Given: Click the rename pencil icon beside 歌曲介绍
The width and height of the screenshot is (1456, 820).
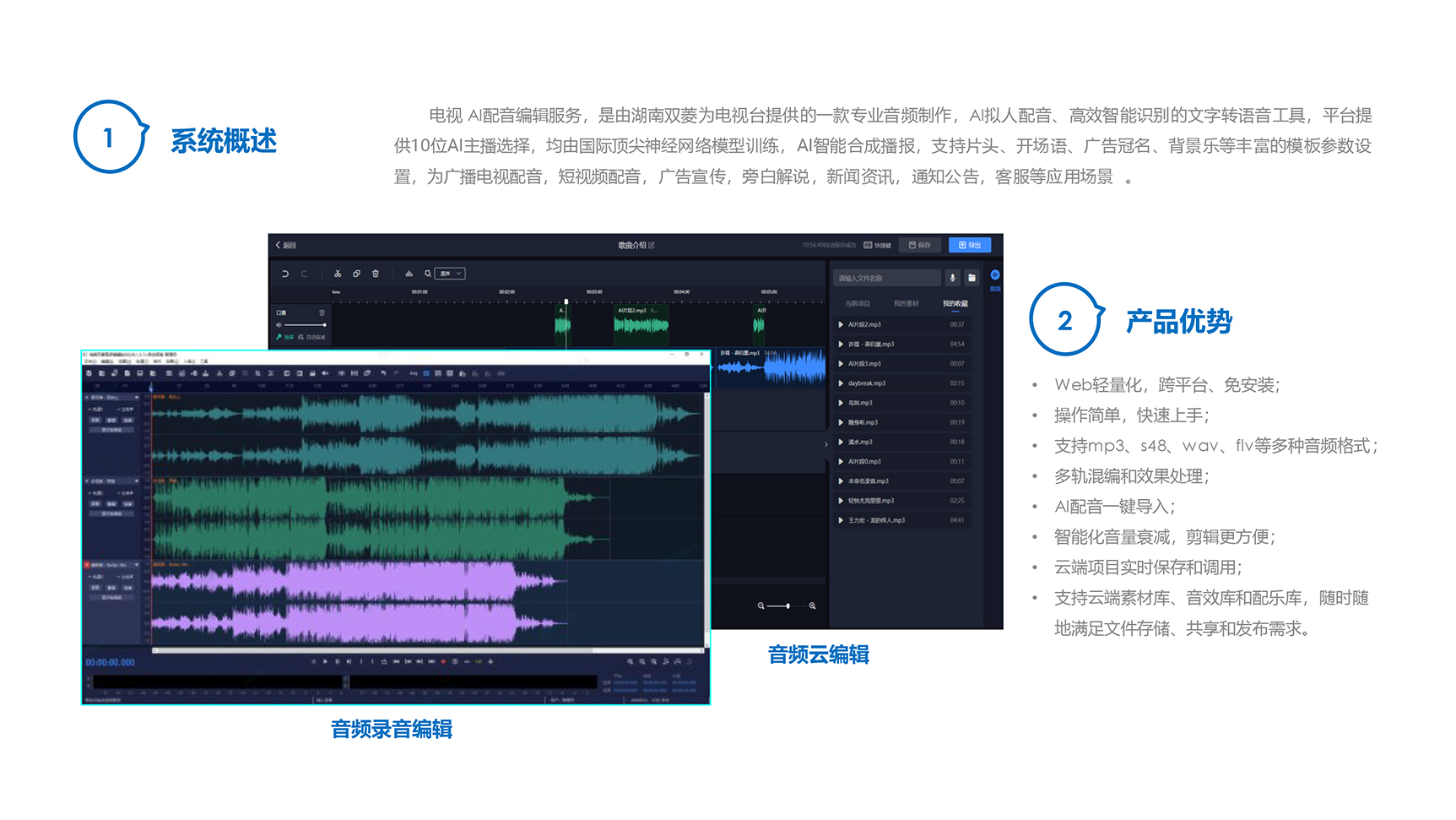Looking at the screenshot, I should point(652,245).
